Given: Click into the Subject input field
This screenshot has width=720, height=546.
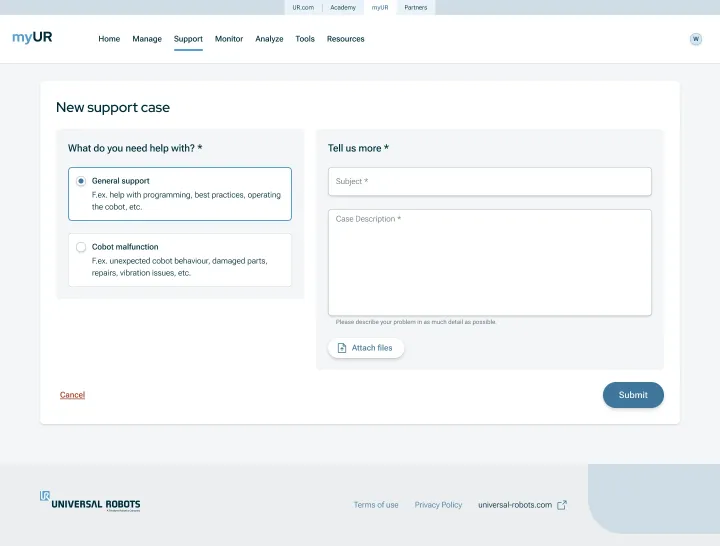Looking at the screenshot, I should pos(489,181).
